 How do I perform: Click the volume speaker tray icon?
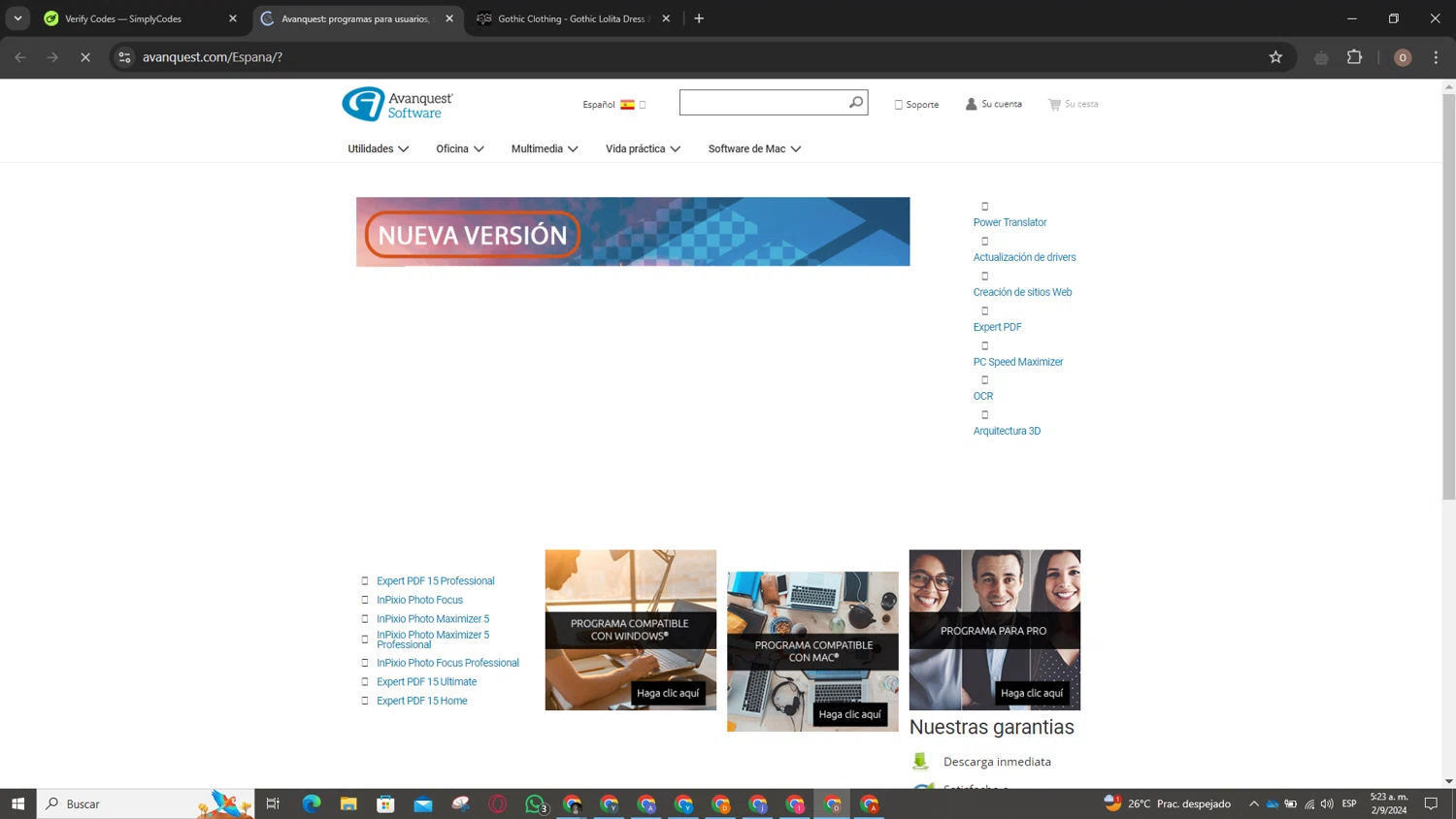pyautogui.click(x=1327, y=803)
